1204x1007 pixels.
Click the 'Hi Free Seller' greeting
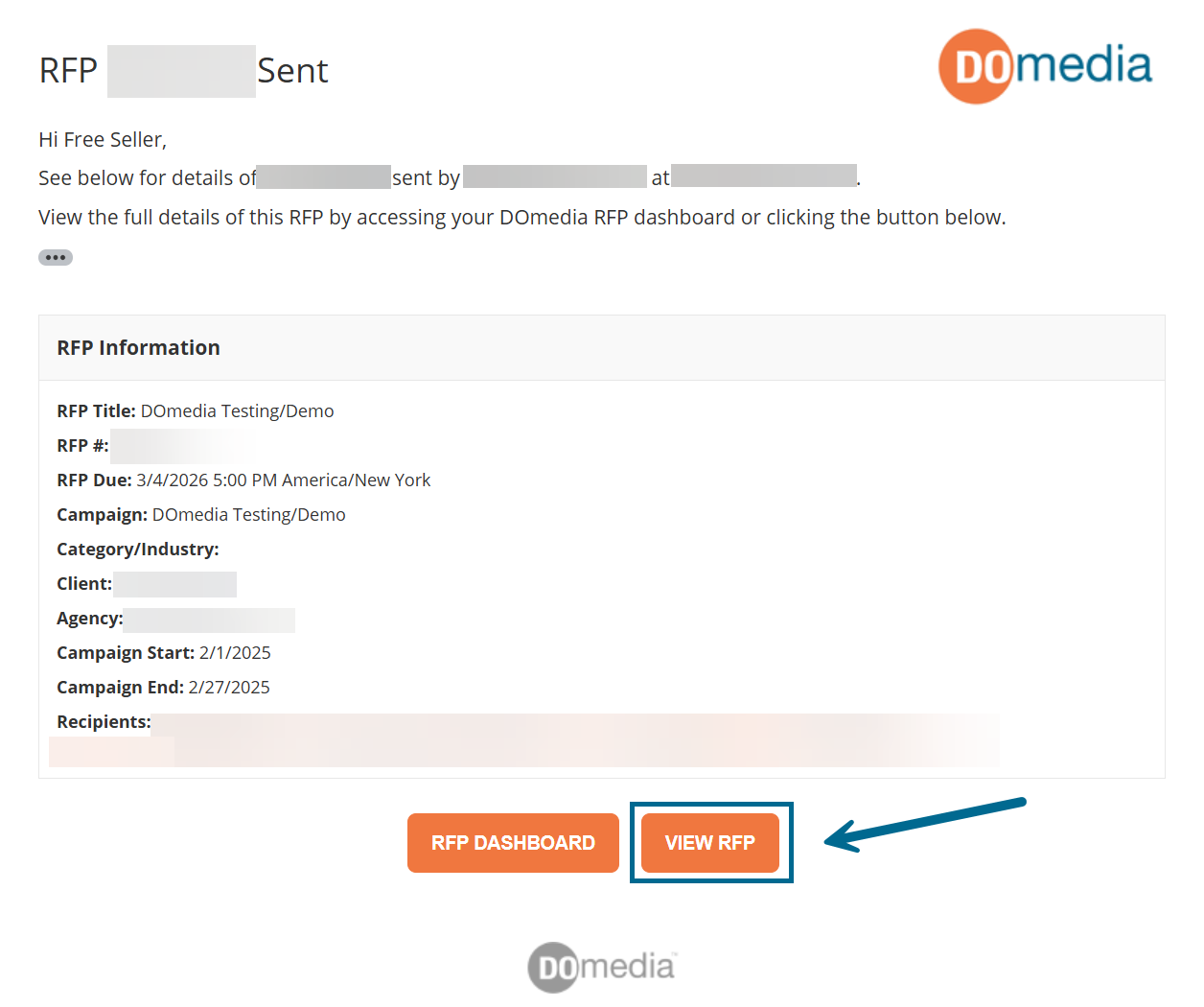[x=103, y=140]
